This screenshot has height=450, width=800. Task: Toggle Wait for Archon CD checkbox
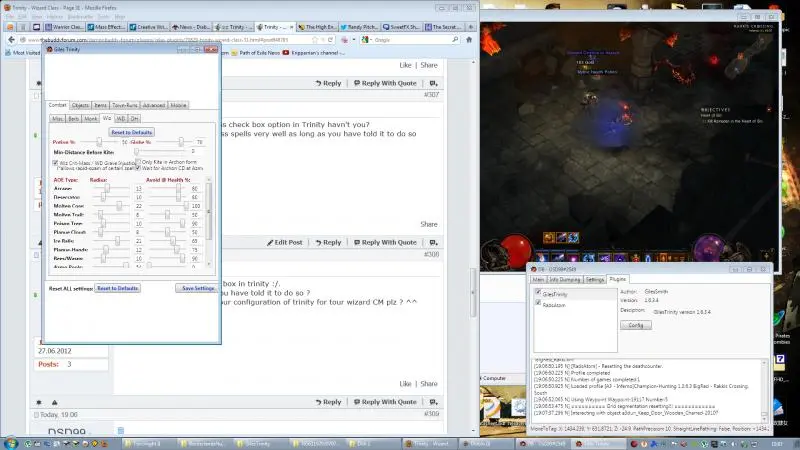click(138, 168)
